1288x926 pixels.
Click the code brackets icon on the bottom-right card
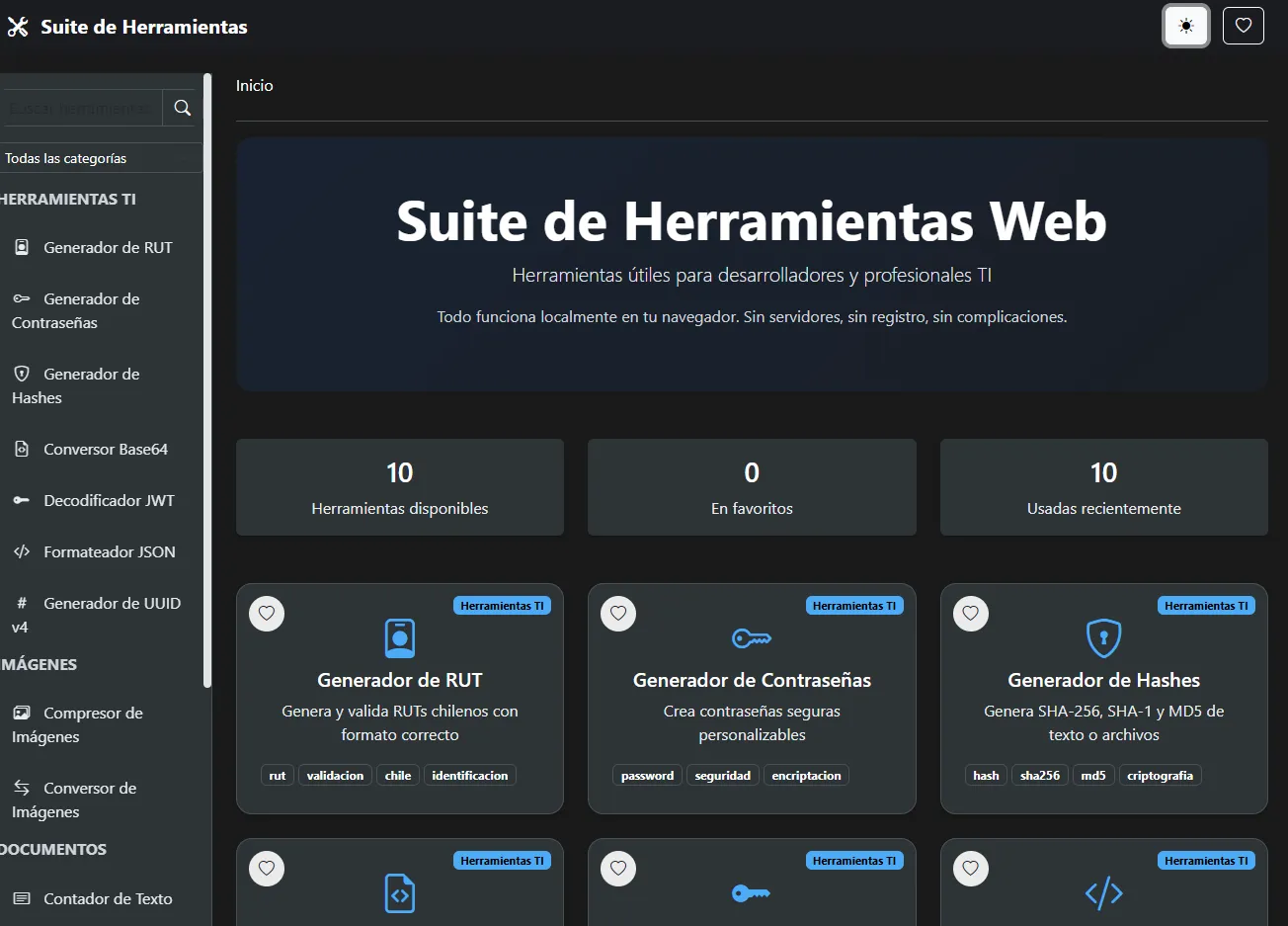[x=1103, y=893]
